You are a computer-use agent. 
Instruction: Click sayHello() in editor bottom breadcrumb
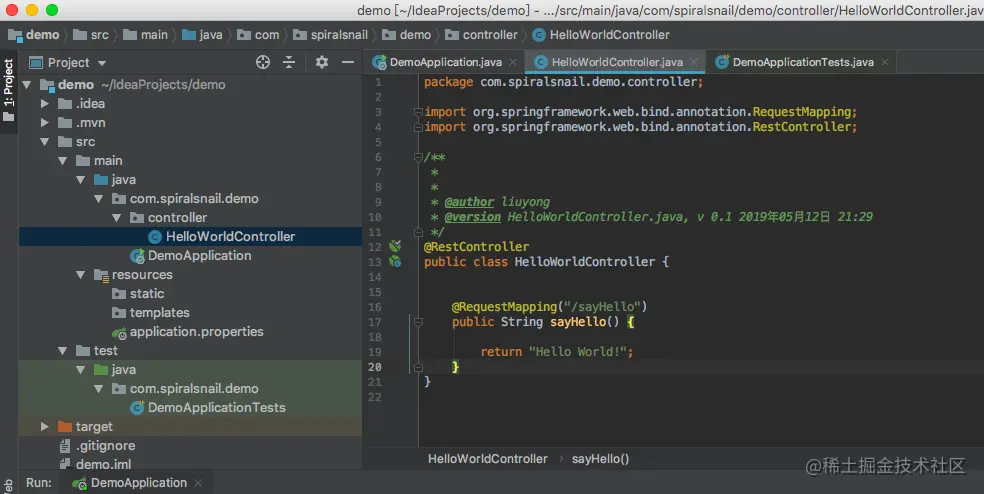600,459
